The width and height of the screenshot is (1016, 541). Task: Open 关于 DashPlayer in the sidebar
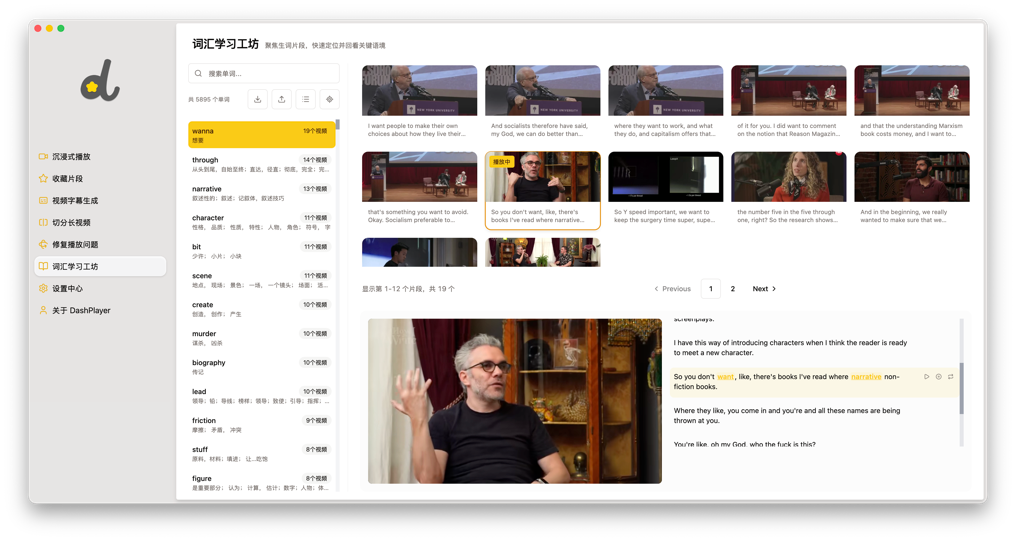tap(100, 310)
